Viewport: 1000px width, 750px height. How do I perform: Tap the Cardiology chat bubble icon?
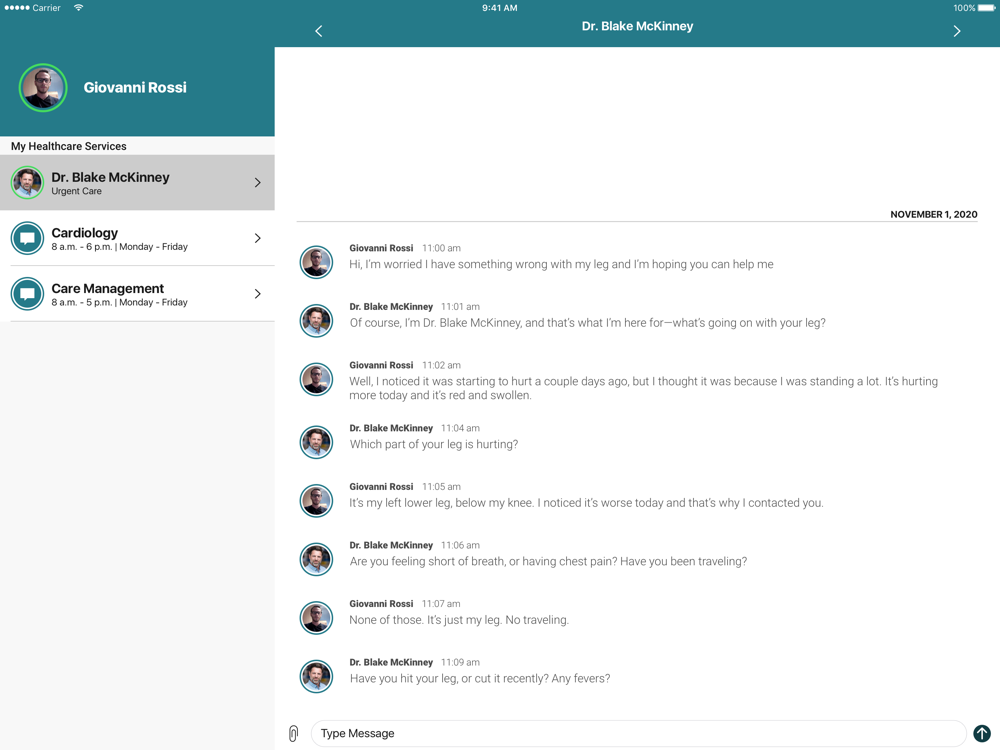[27, 238]
